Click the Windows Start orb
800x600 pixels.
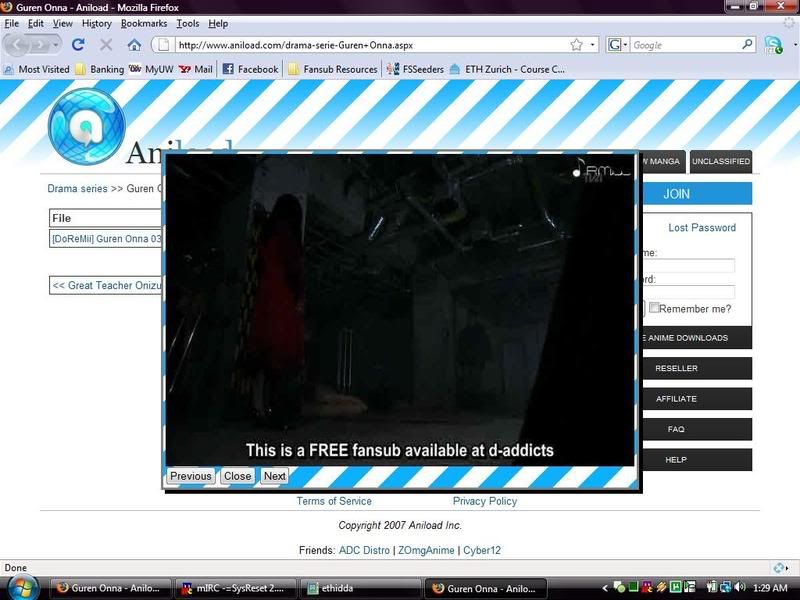[x=22, y=588]
